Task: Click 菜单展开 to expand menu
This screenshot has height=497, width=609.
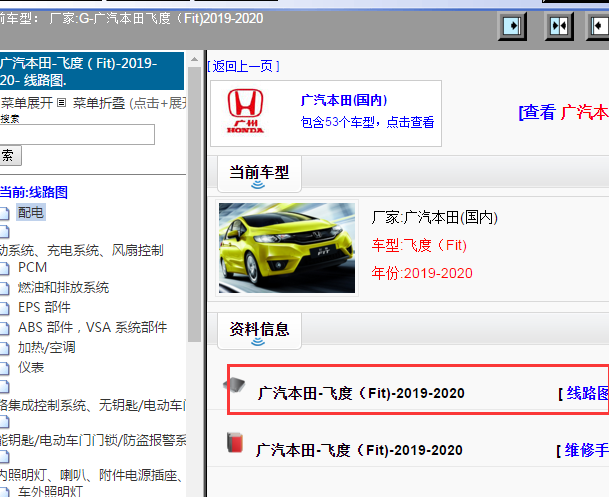Action: 27,103
